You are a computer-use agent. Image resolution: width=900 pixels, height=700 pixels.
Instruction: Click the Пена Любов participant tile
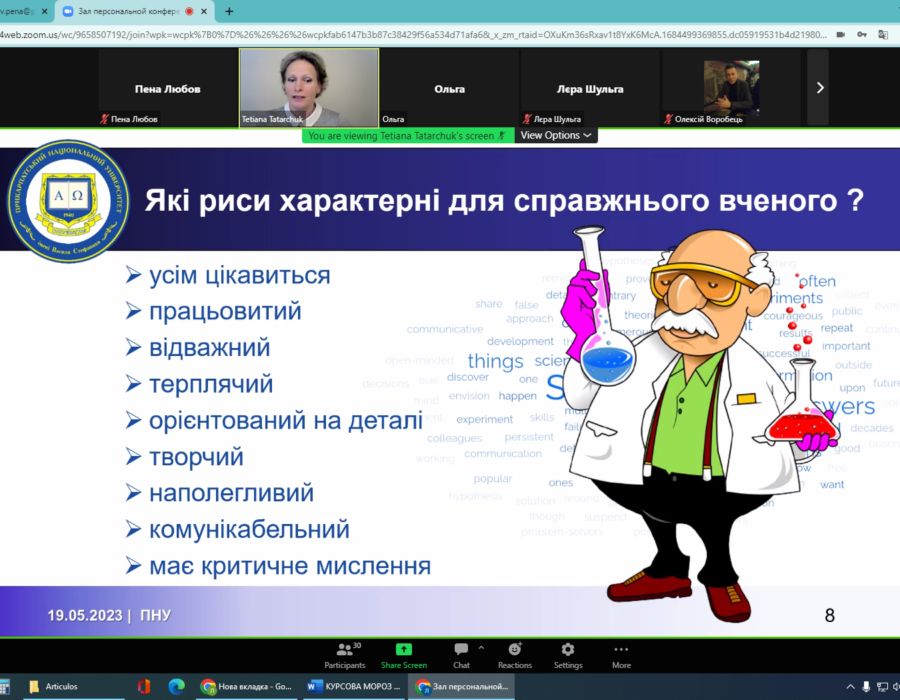[x=167, y=88]
